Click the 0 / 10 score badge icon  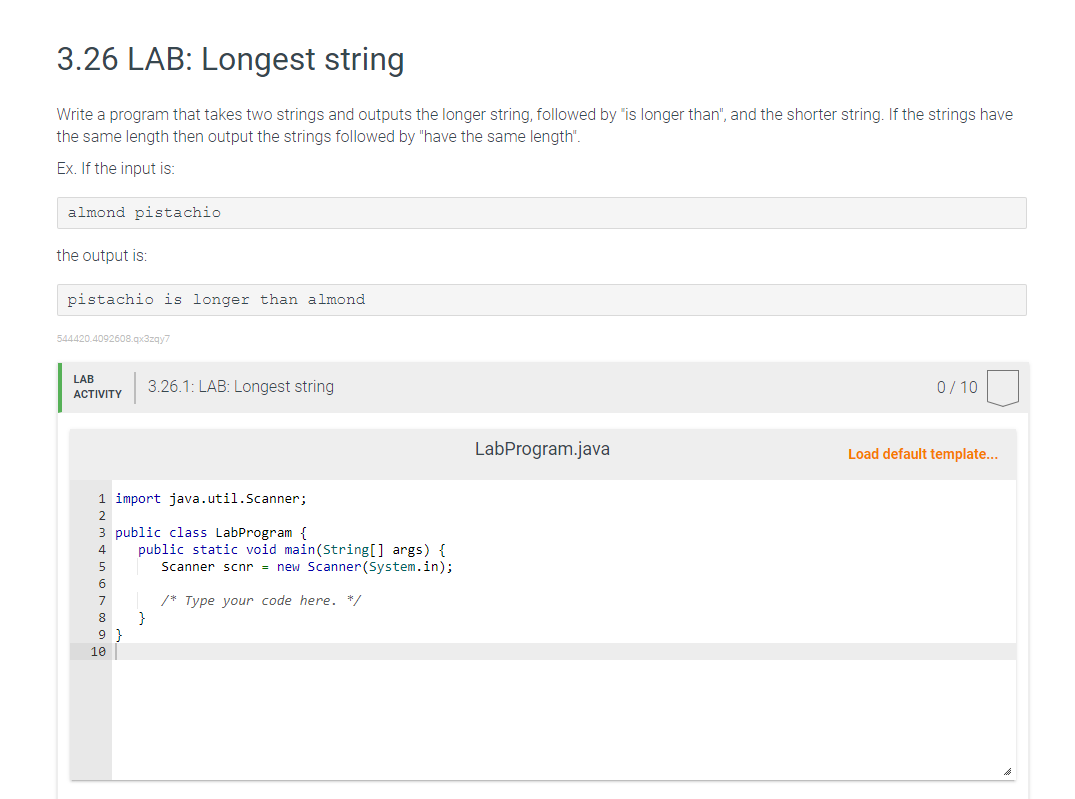click(x=1002, y=388)
